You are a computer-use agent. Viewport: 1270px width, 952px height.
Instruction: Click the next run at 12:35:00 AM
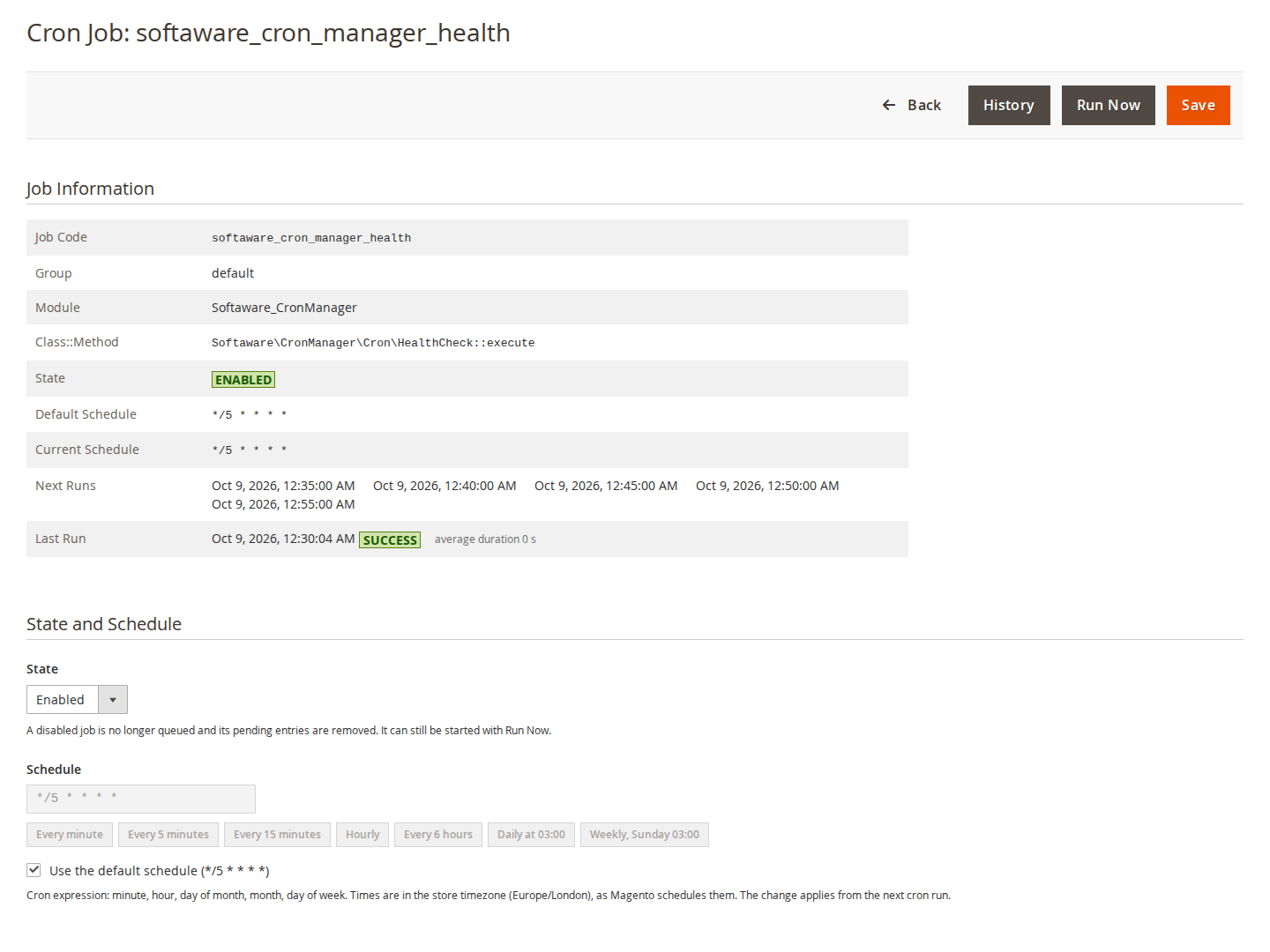click(x=283, y=486)
